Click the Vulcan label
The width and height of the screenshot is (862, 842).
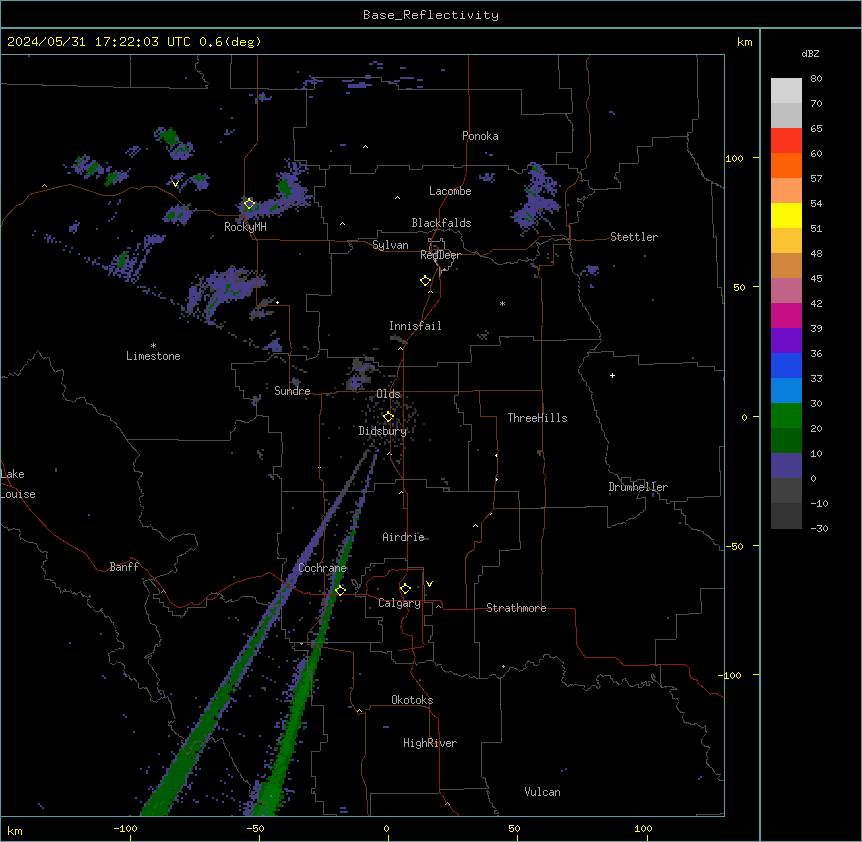click(x=542, y=792)
